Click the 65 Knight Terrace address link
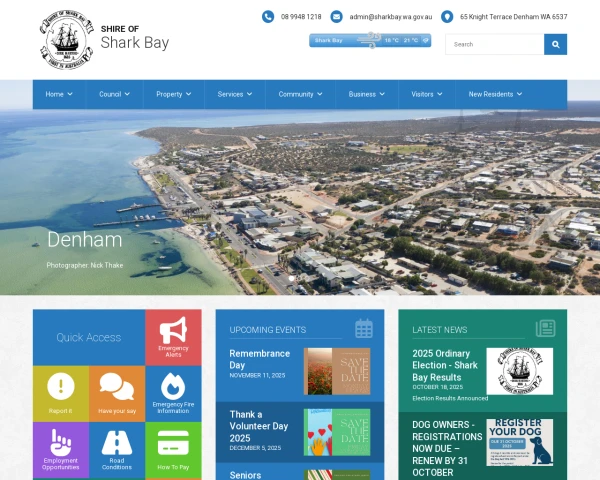This screenshot has width=600, height=480. [514, 17]
